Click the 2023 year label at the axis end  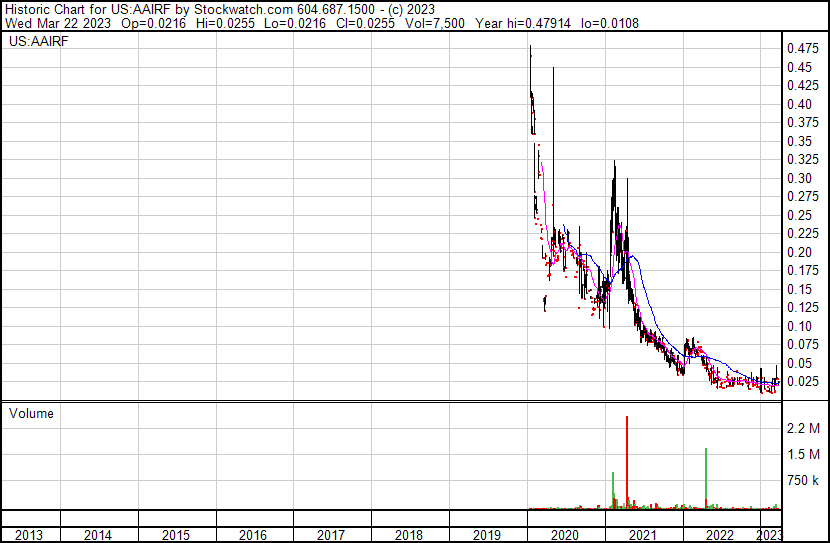click(x=768, y=535)
